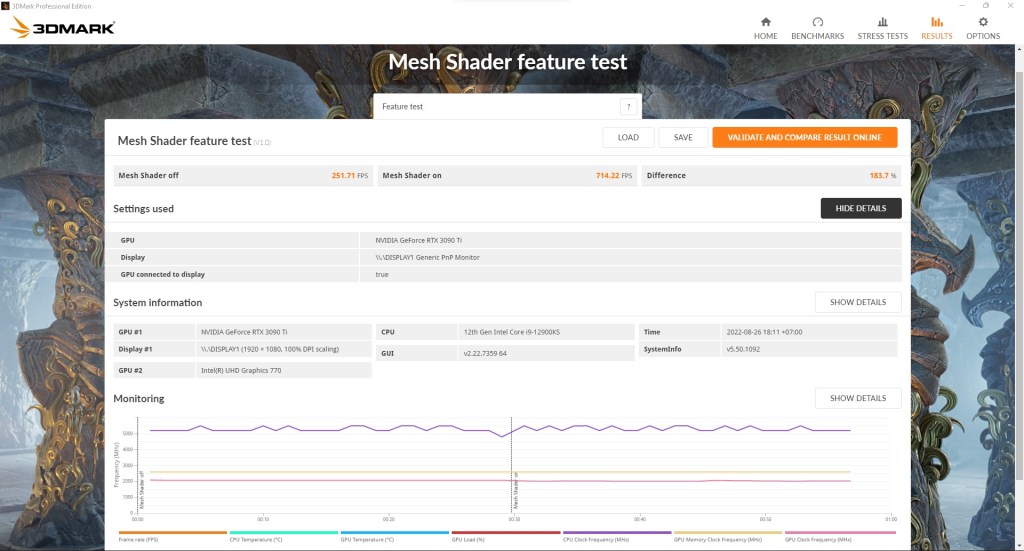Toggle the Frame rate (FPS) legend line
The height and width of the screenshot is (551, 1024).
coord(172,533)
